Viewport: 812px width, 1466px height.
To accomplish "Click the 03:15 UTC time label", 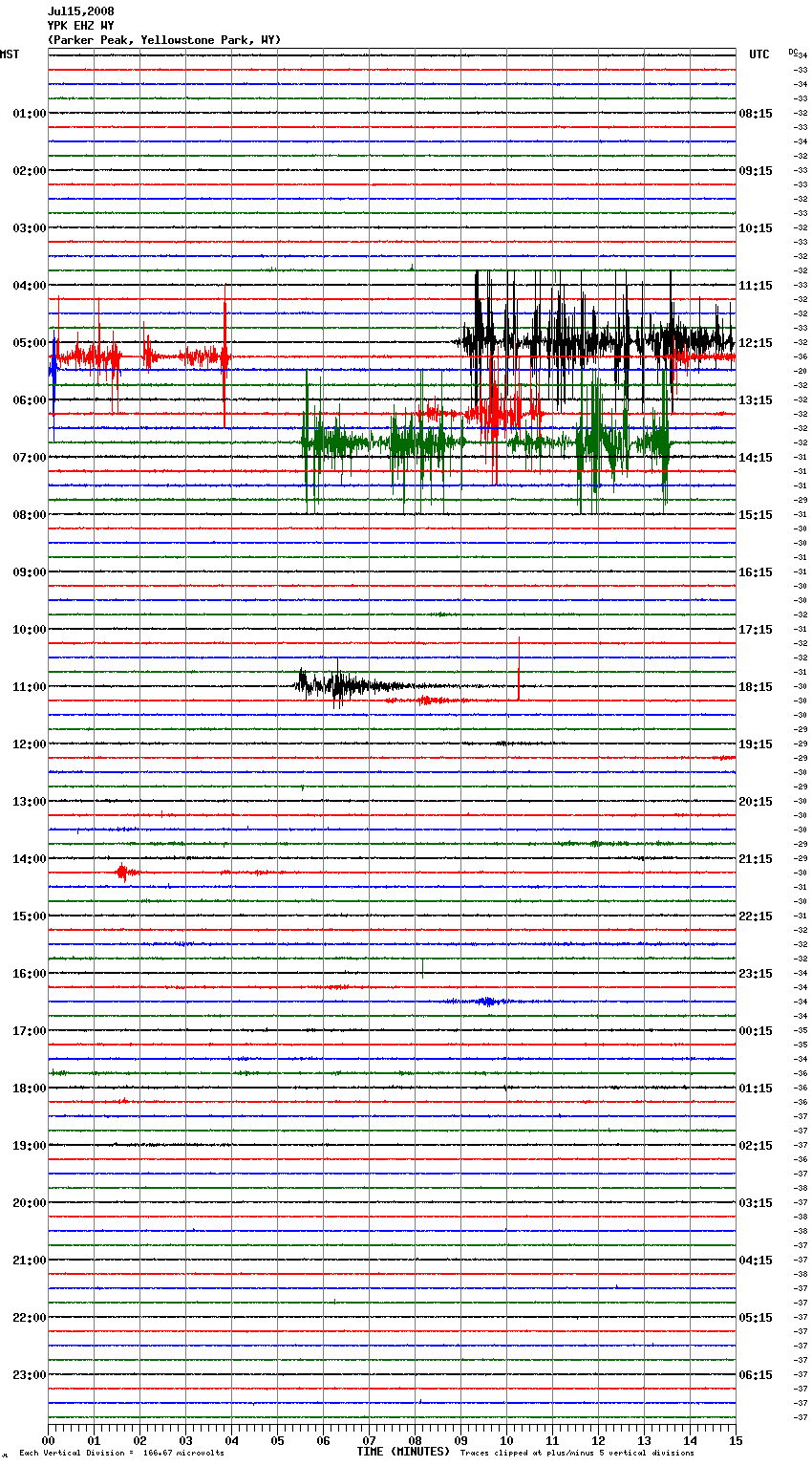I will (756, 1203).
